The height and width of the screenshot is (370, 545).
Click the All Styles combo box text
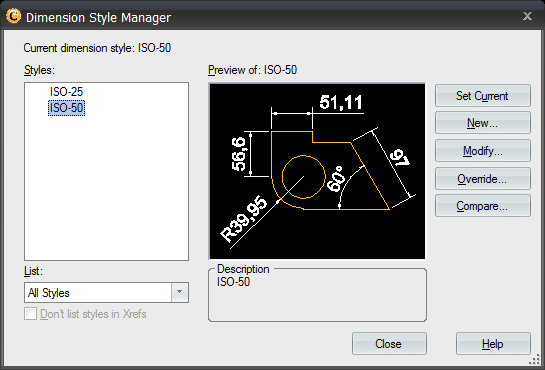pyautogui.click(x=49, y=293)
